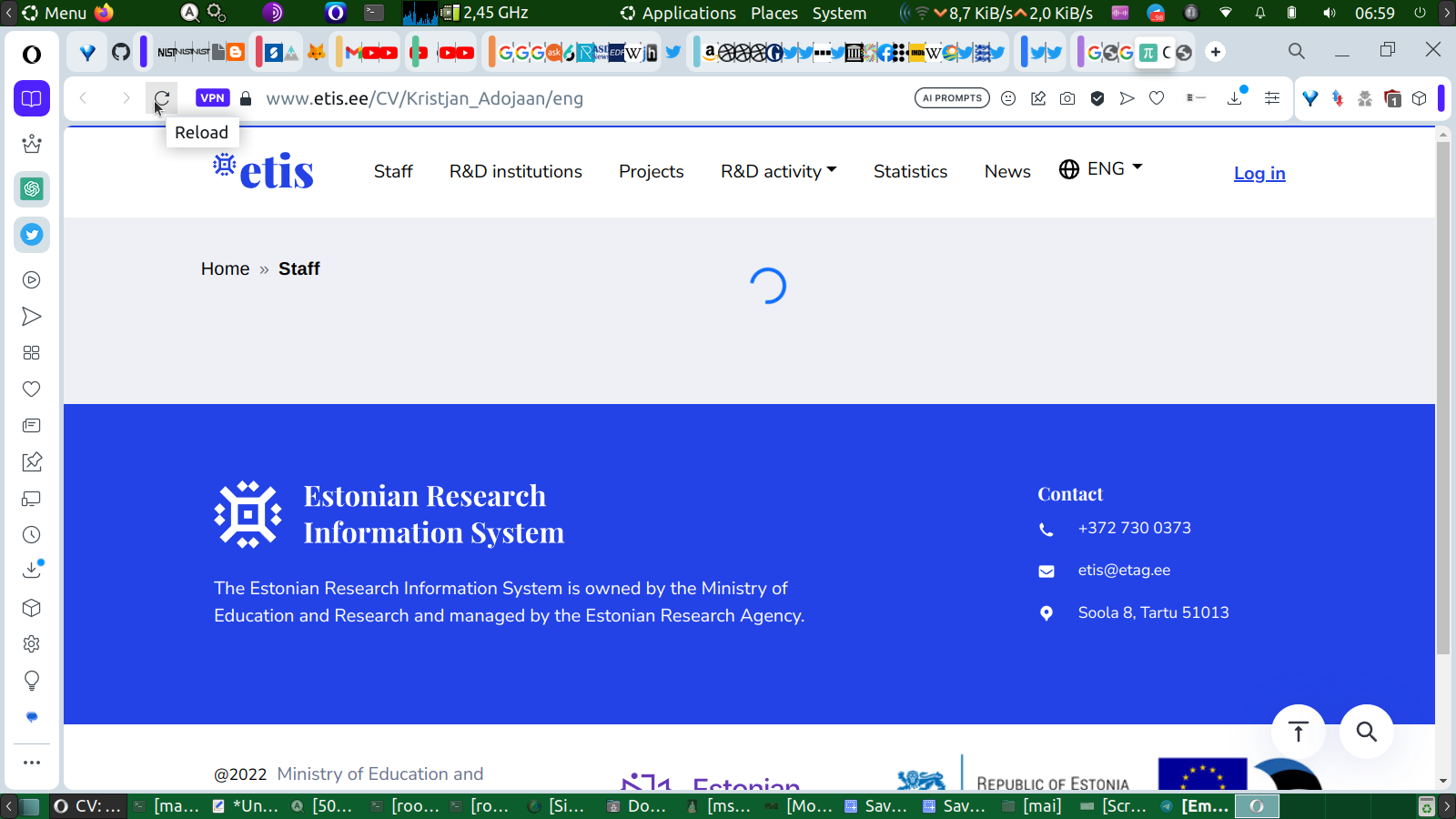Open Twitter panel in the sidebar
This screenshot has height=819, width=1456.
32,235
